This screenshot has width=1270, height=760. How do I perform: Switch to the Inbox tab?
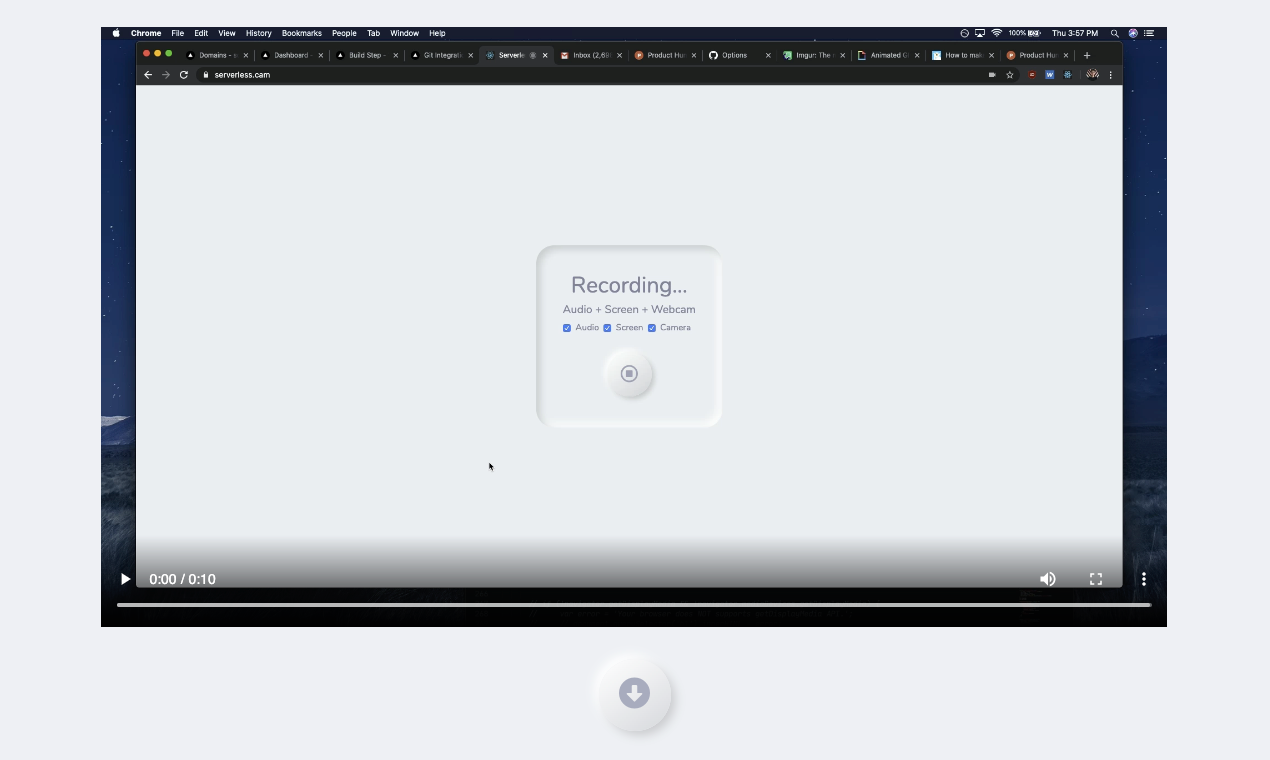coord(588,55)
